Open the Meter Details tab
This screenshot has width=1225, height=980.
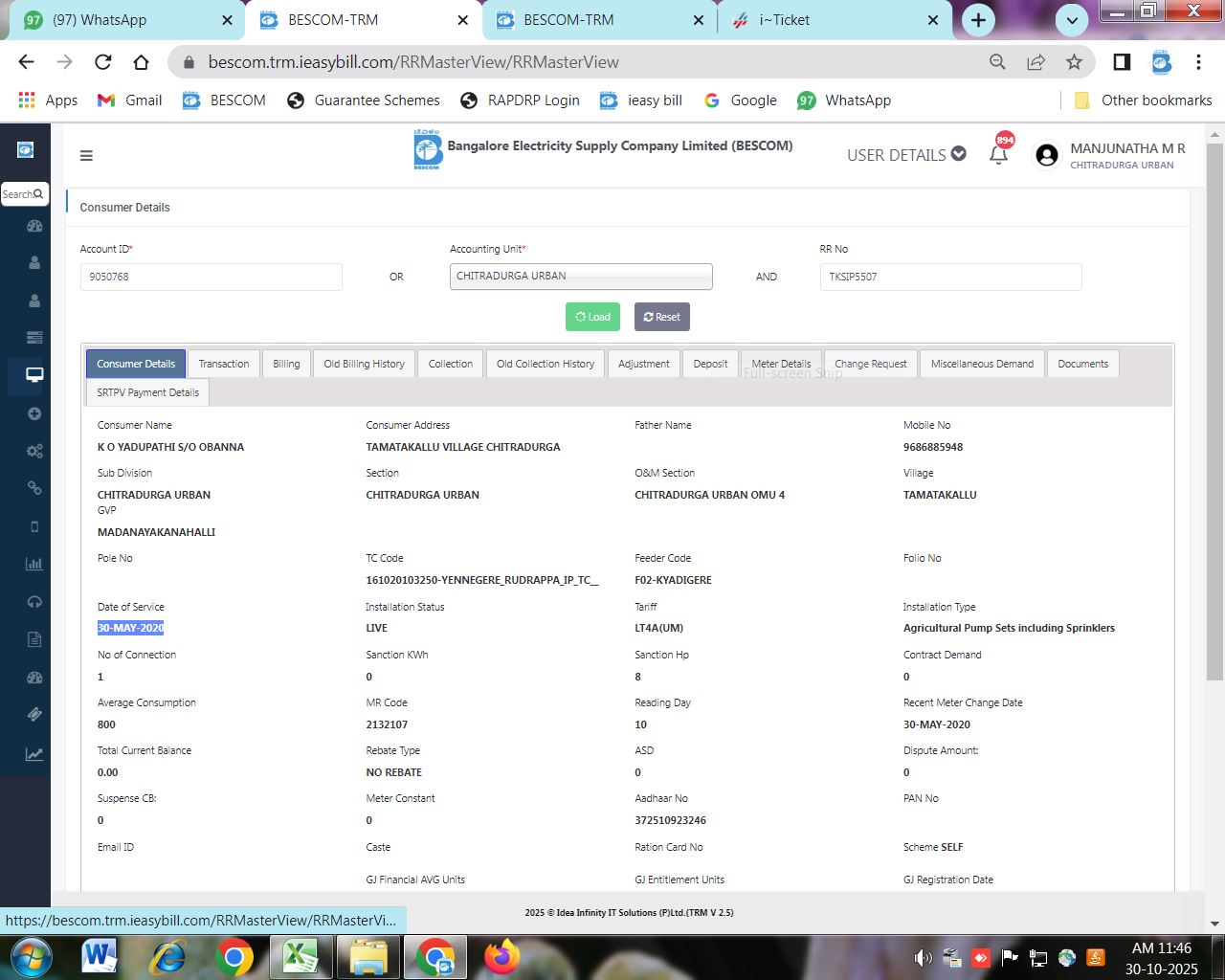(x=781, y=364)
